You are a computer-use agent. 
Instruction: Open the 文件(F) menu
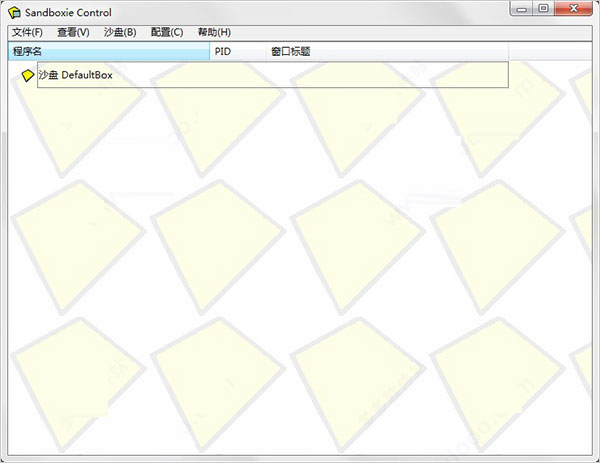click(27, 32)
